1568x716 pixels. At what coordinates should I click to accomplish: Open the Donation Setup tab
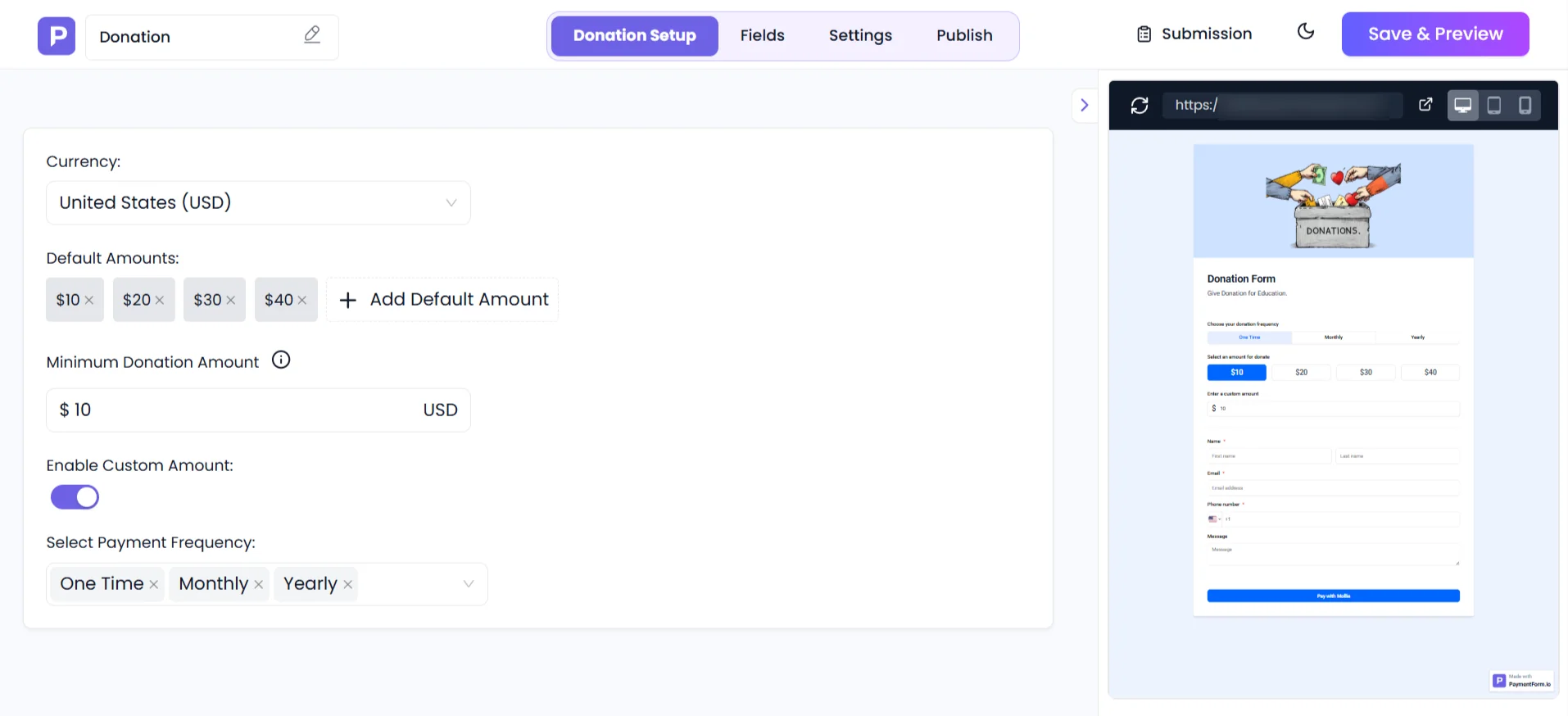(634, 36)
